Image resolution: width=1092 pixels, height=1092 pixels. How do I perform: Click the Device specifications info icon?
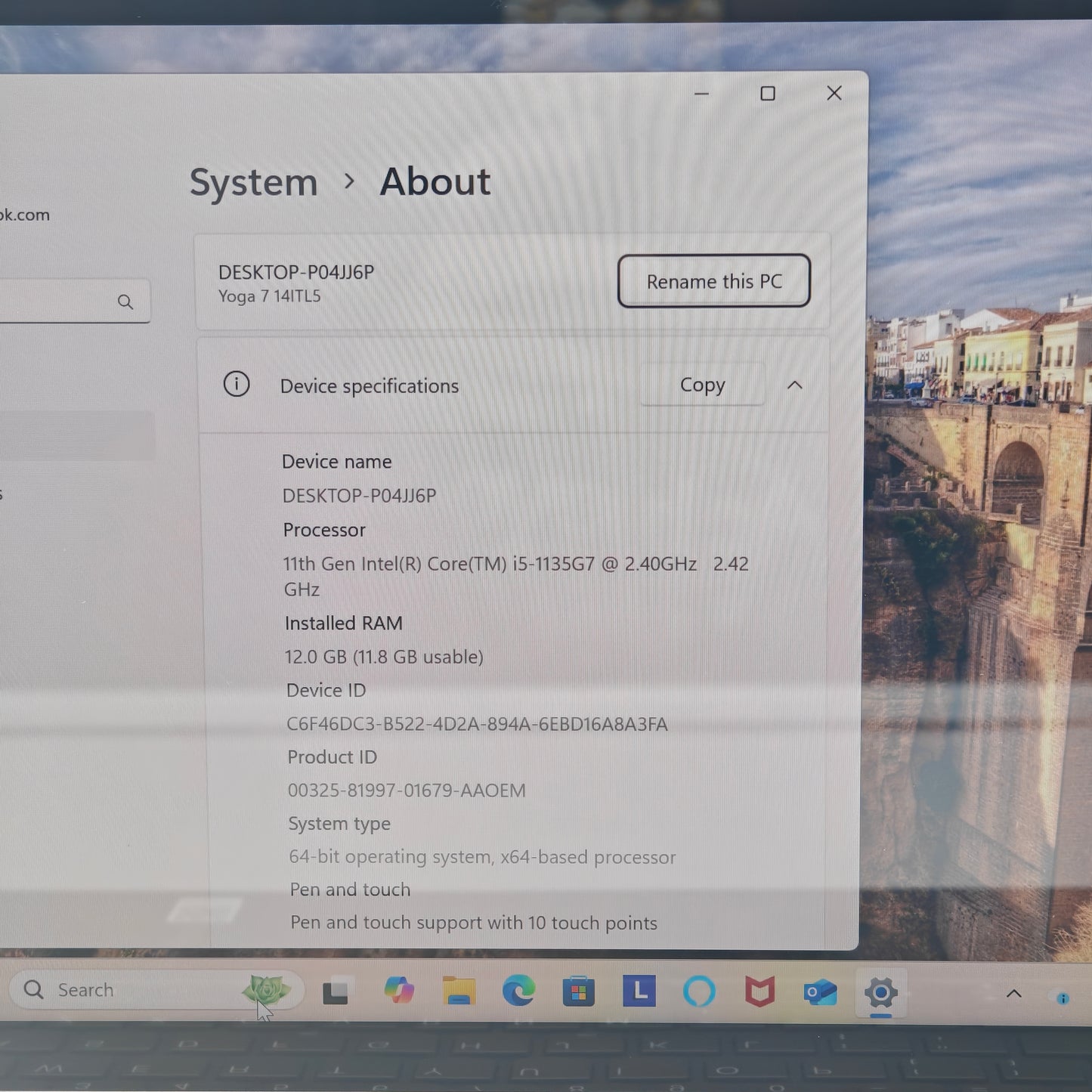pyautogui.click(x=237, y=384)
